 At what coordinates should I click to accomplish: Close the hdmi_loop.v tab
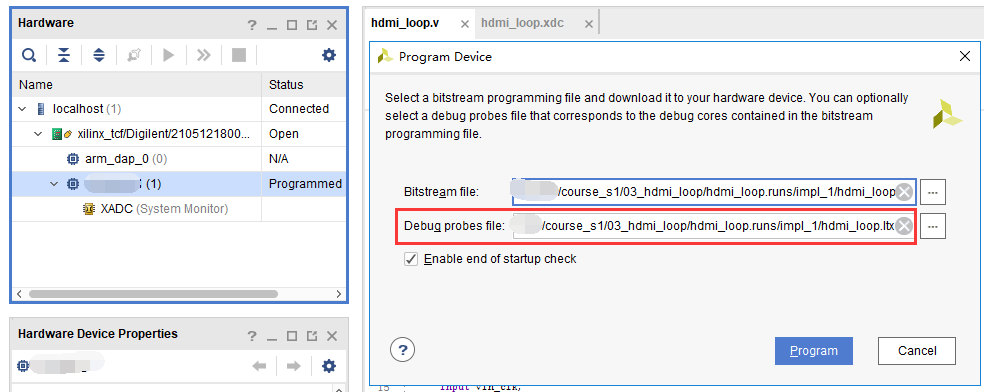tap(464, 24)
